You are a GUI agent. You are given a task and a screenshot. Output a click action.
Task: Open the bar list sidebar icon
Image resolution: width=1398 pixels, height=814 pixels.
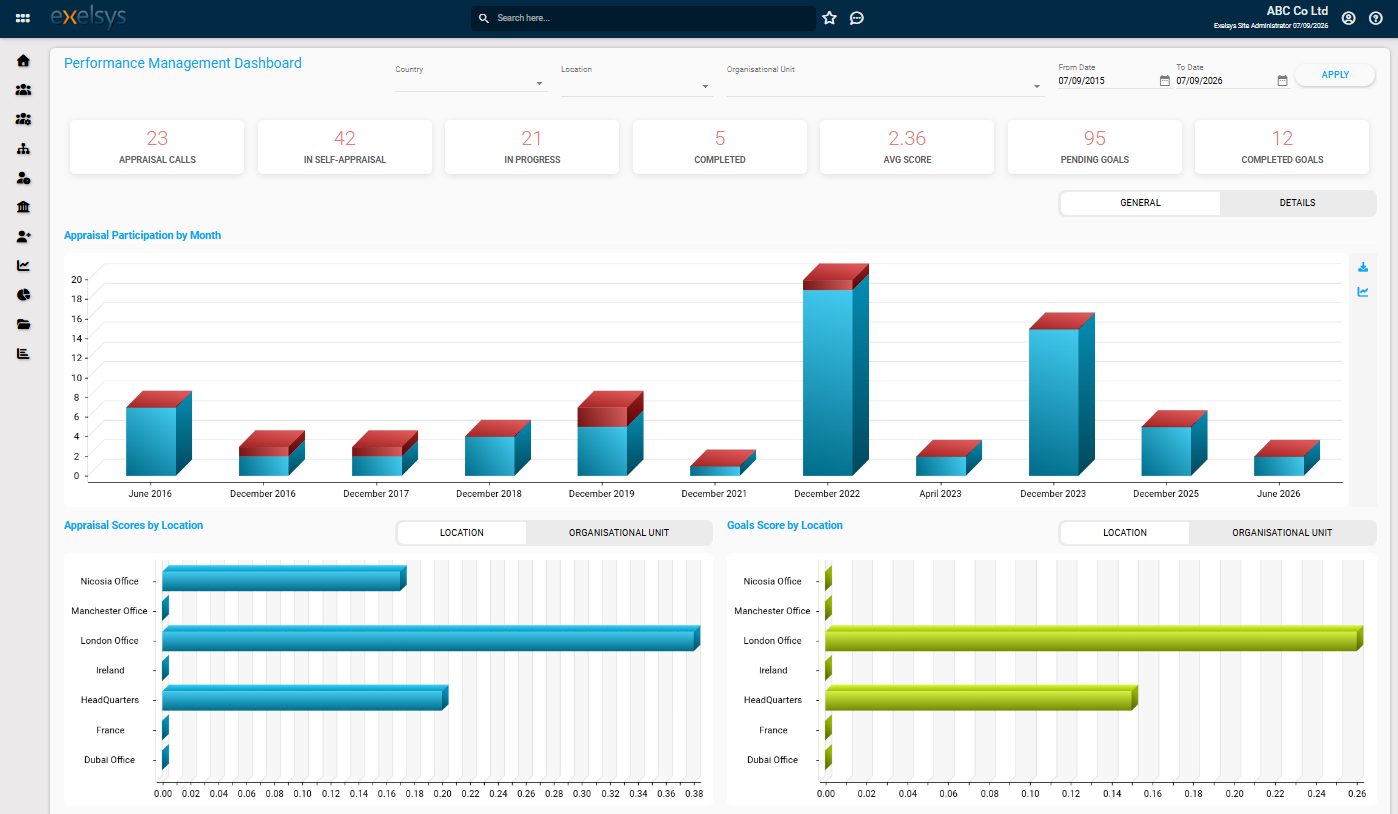coord(23,354)
